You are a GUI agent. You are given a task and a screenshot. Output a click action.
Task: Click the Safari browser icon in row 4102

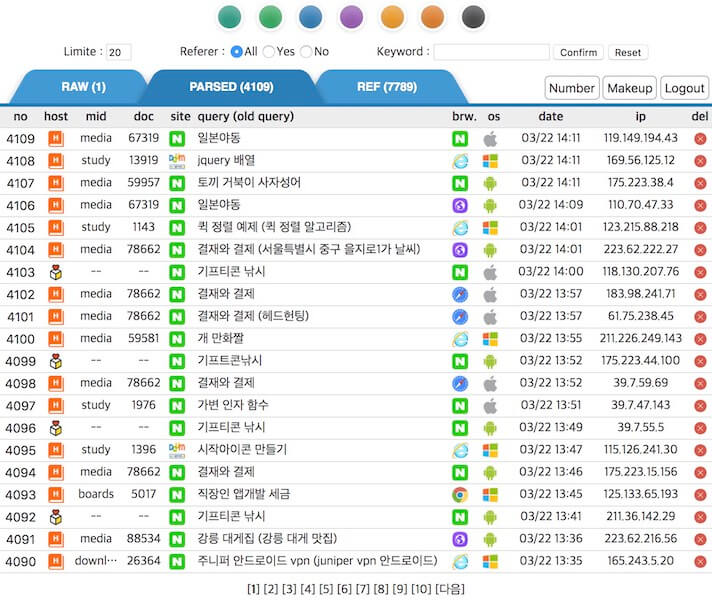[460, 294]
